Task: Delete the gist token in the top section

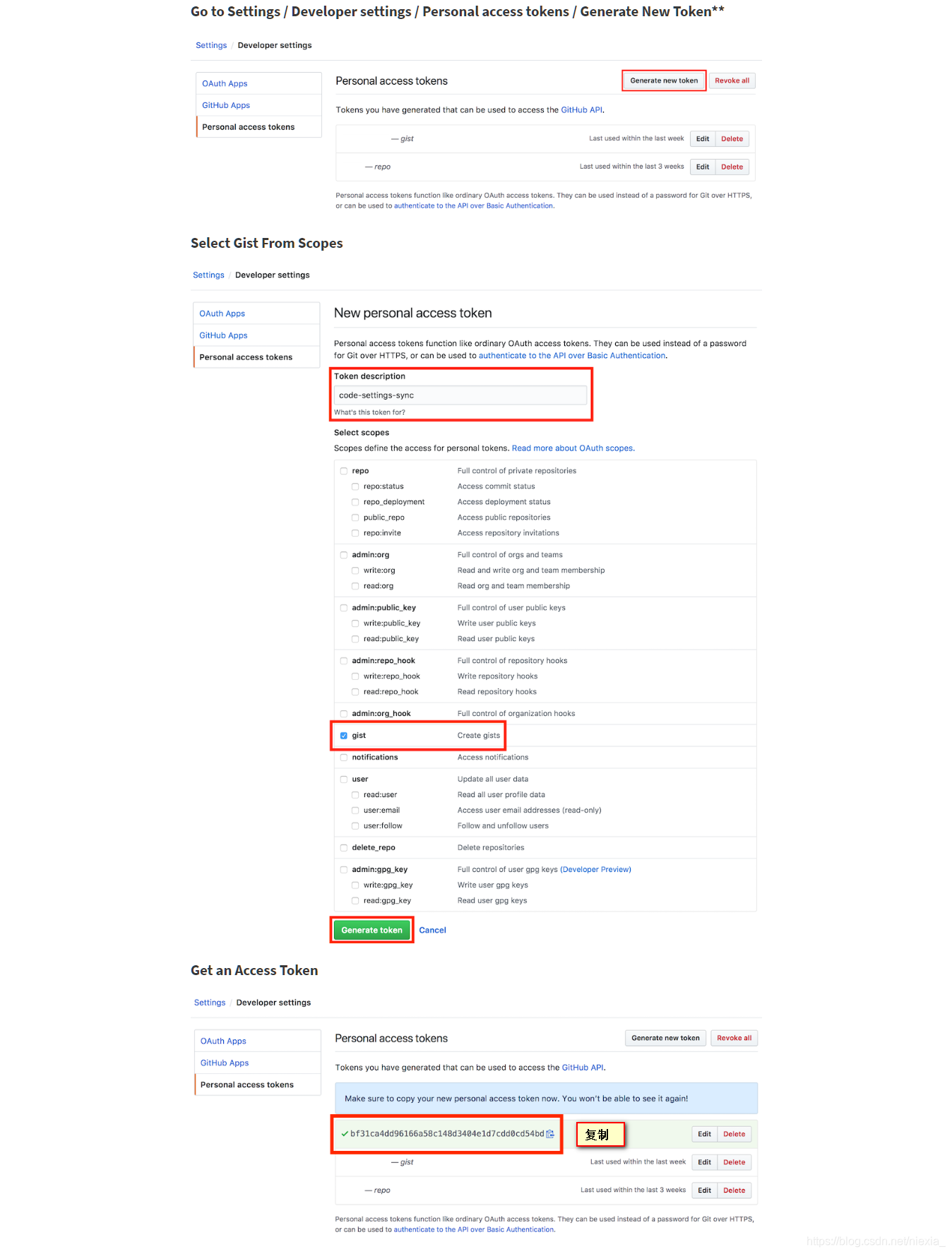Action: click(x=732, y=139)
